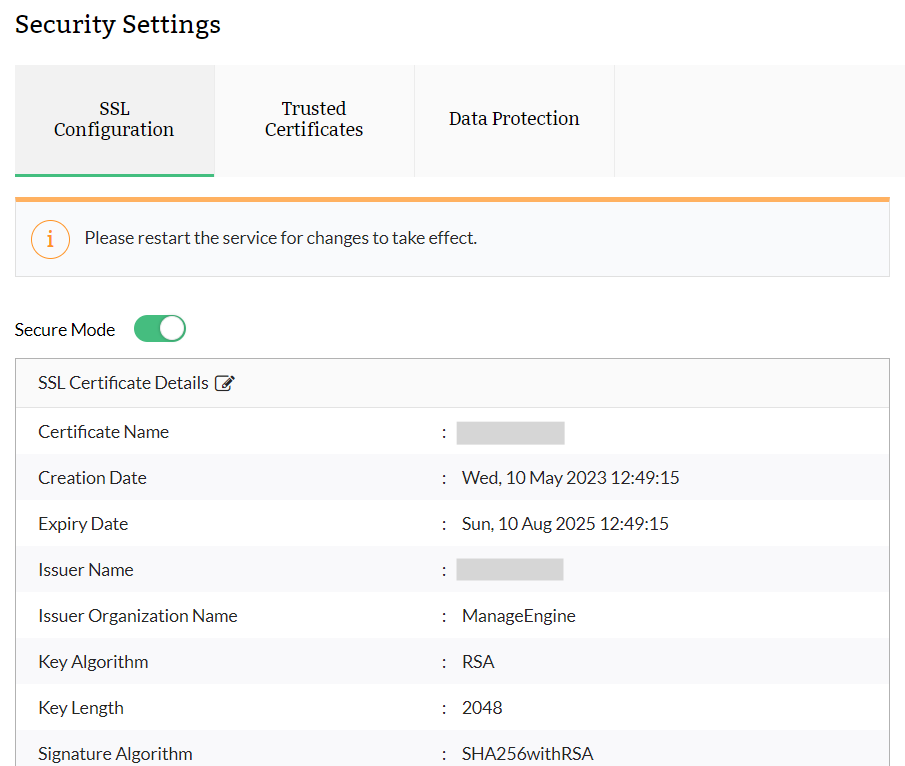Image resolution: width=905 pixels, height=766 pixels.
Task: Open the Data Protection tab
Action: click(x=514, y=118)
